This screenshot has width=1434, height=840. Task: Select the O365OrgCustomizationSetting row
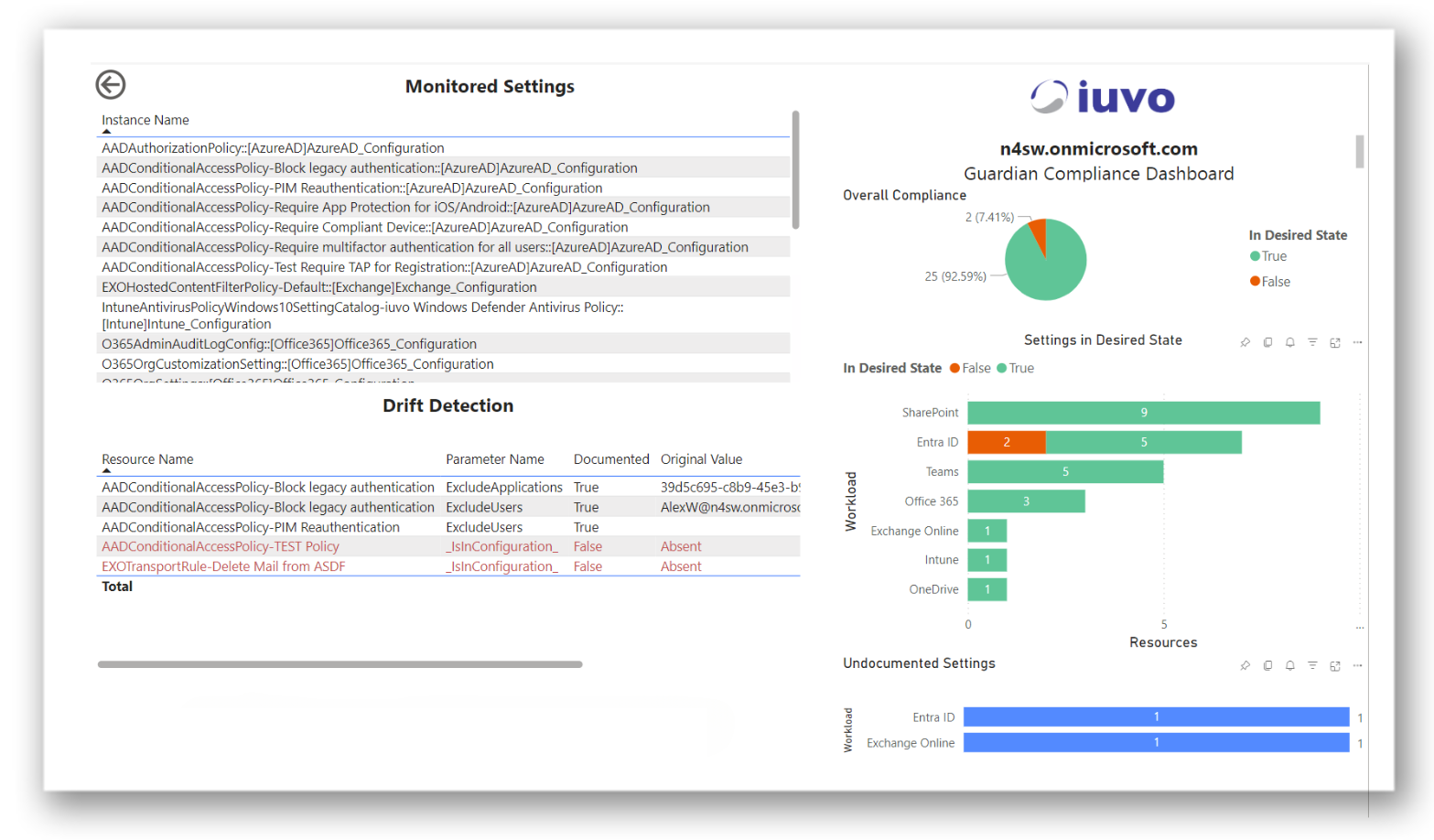(444, 364)
